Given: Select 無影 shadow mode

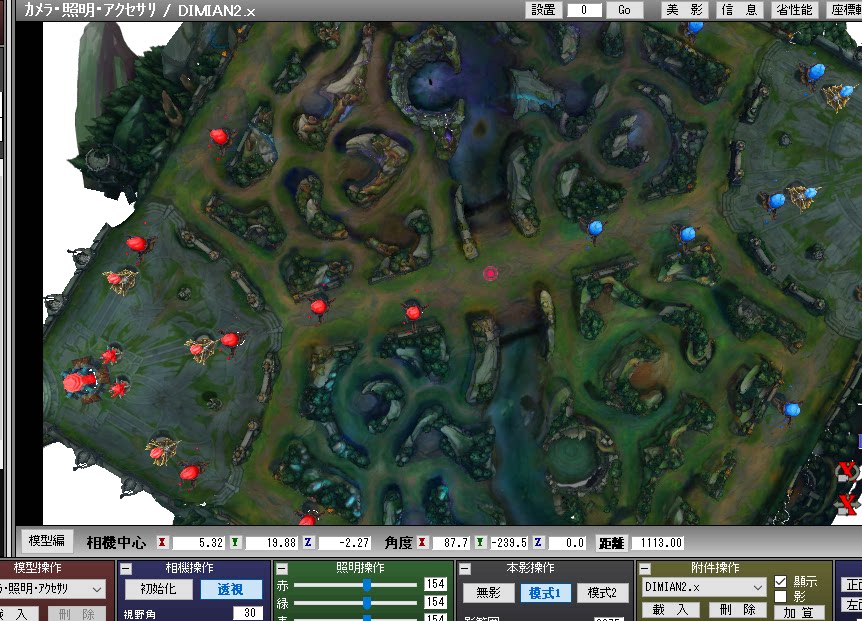Looking at the screenshot, I should [x=488, y=593].
